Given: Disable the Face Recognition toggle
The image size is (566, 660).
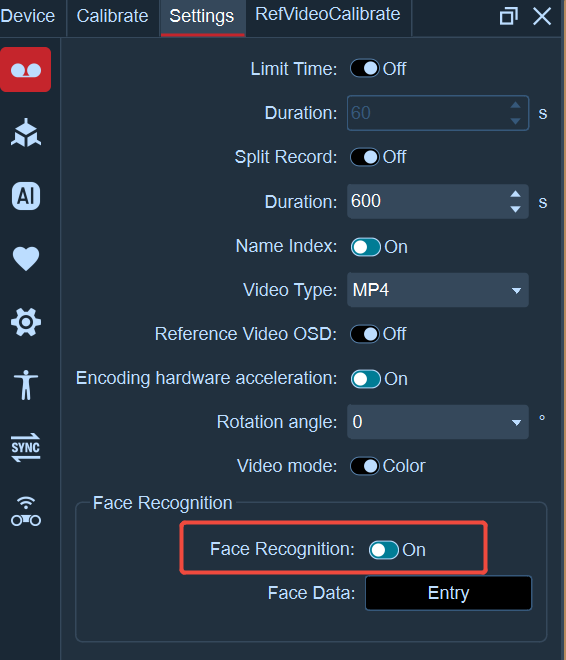Looking at the screenshot, I should (x=384, y=550).
